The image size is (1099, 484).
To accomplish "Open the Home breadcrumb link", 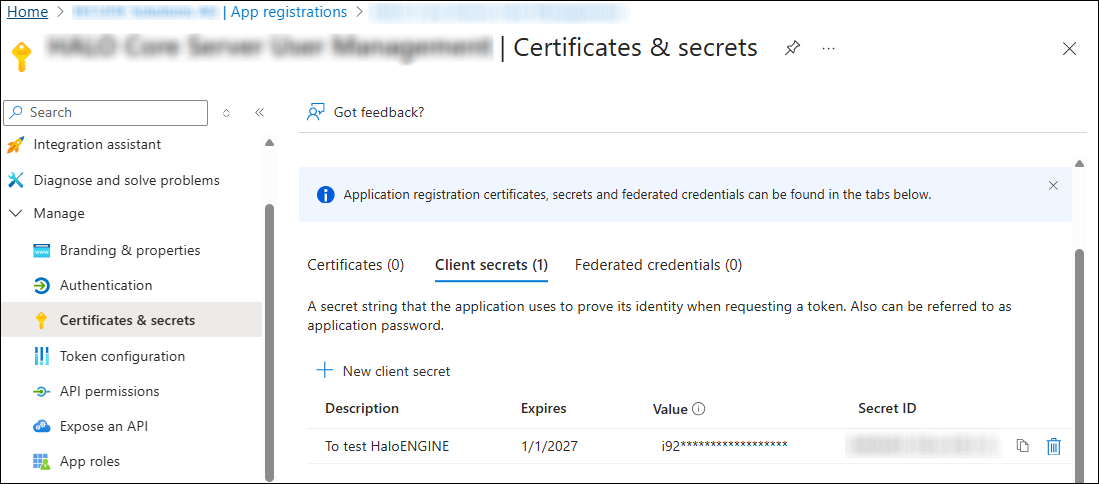I will pos(27,12).
